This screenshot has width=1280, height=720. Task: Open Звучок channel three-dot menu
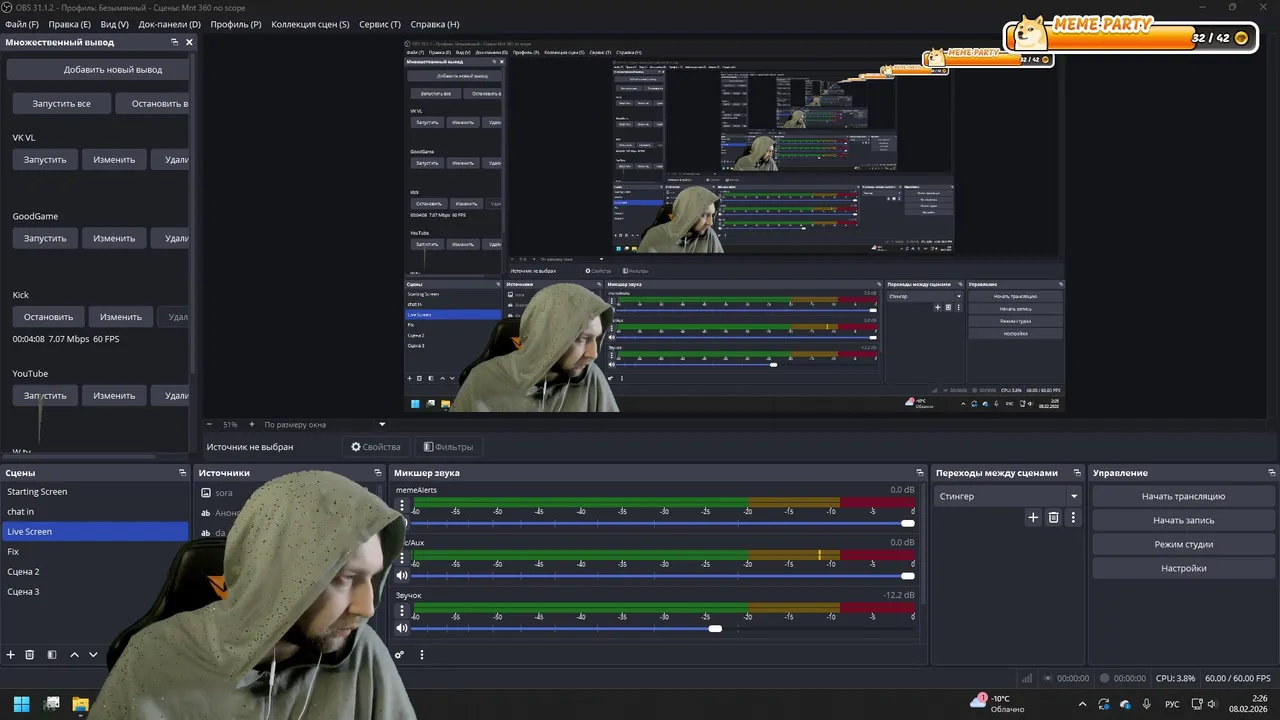click(403, 610)
